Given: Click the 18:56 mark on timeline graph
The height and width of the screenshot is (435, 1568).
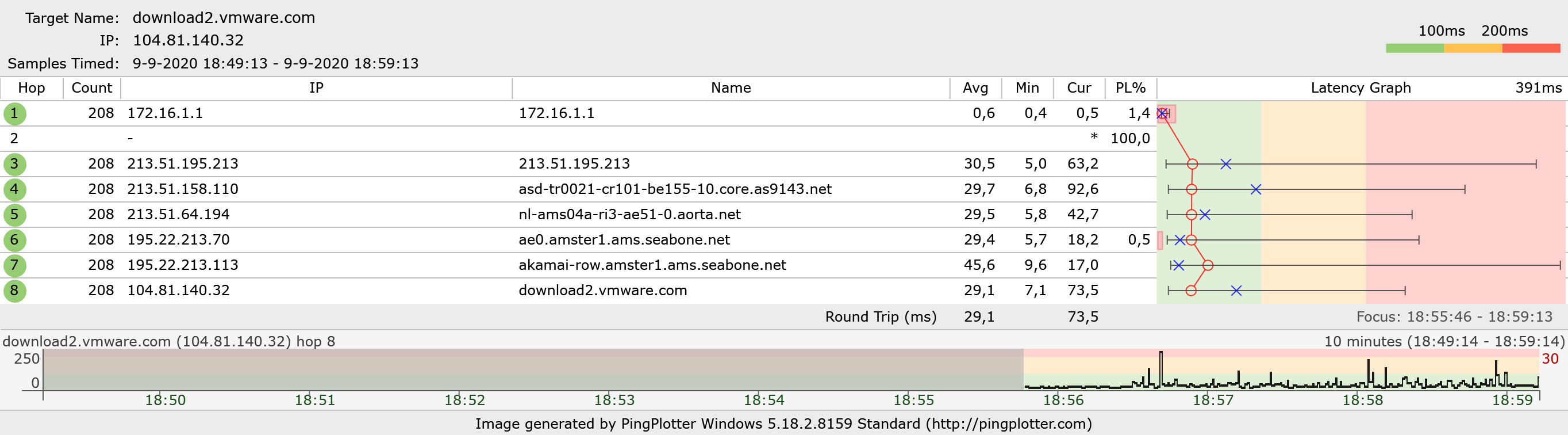Looking at the screenshot, I should pyautogui.click(x=1063, y=400).
